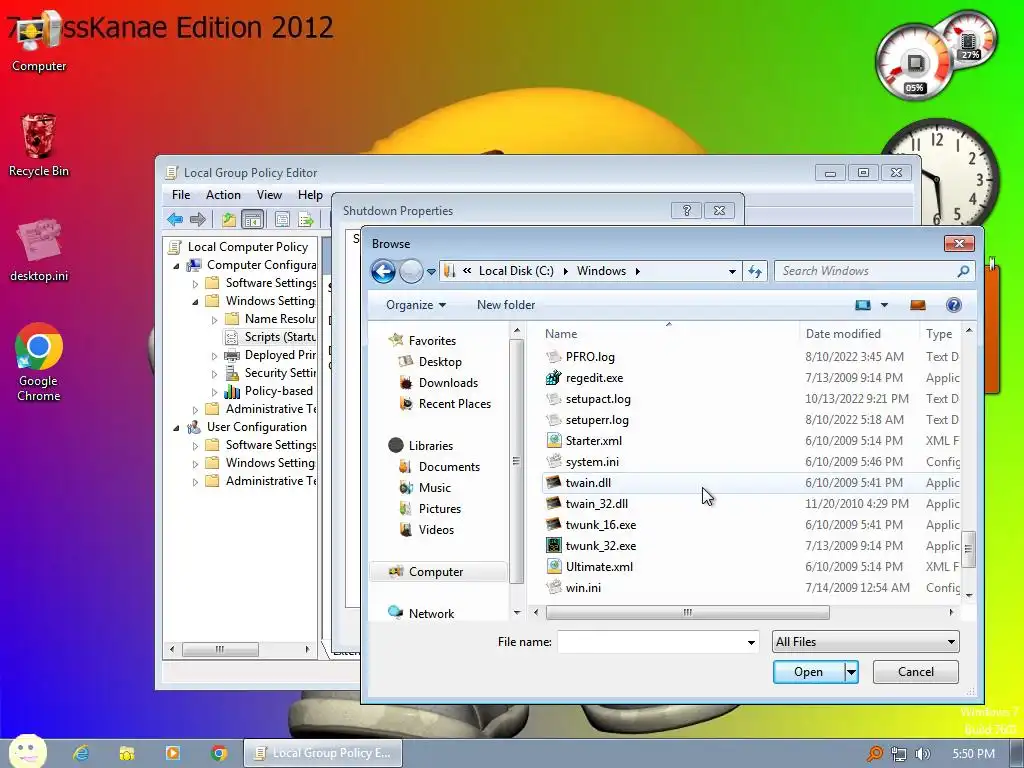
Task: Open the Action menu
Action: 223,195
